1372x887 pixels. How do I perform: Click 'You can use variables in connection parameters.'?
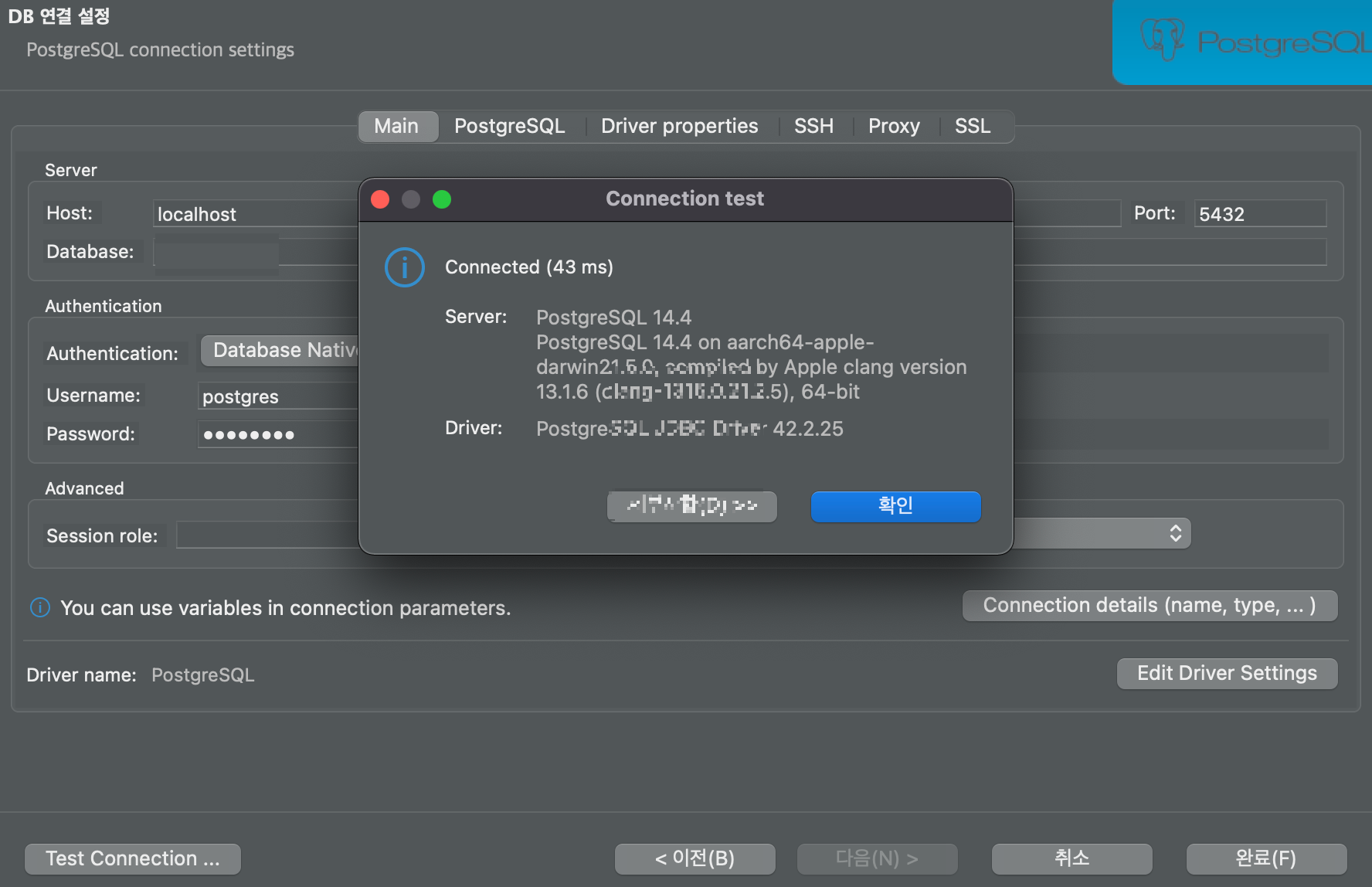(286, 608)
